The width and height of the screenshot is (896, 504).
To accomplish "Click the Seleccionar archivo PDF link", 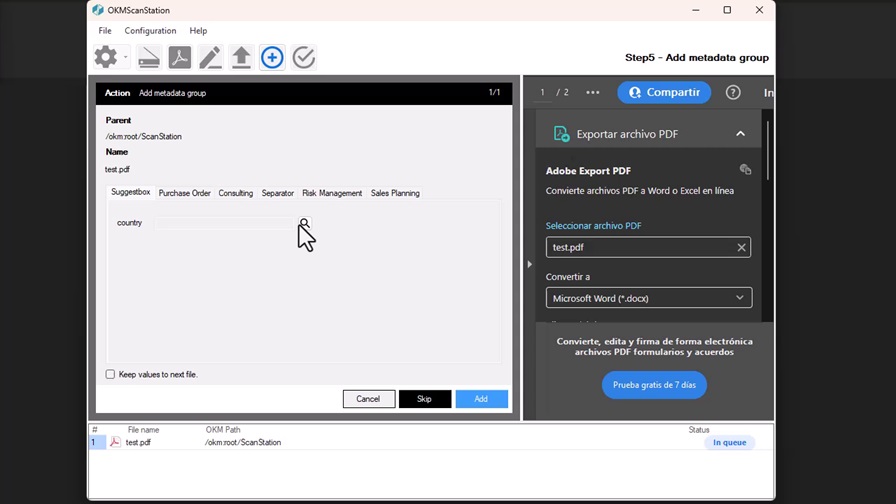I will pyautogui.click(x=593, y=226).
